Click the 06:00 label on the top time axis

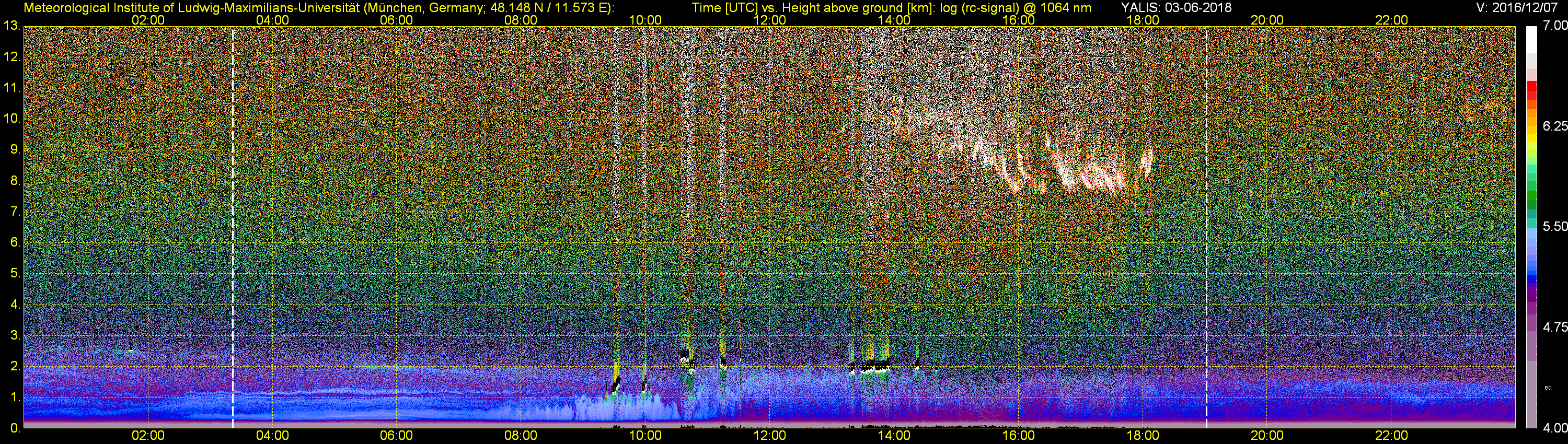pyautogui.click(x=396, y=20)
